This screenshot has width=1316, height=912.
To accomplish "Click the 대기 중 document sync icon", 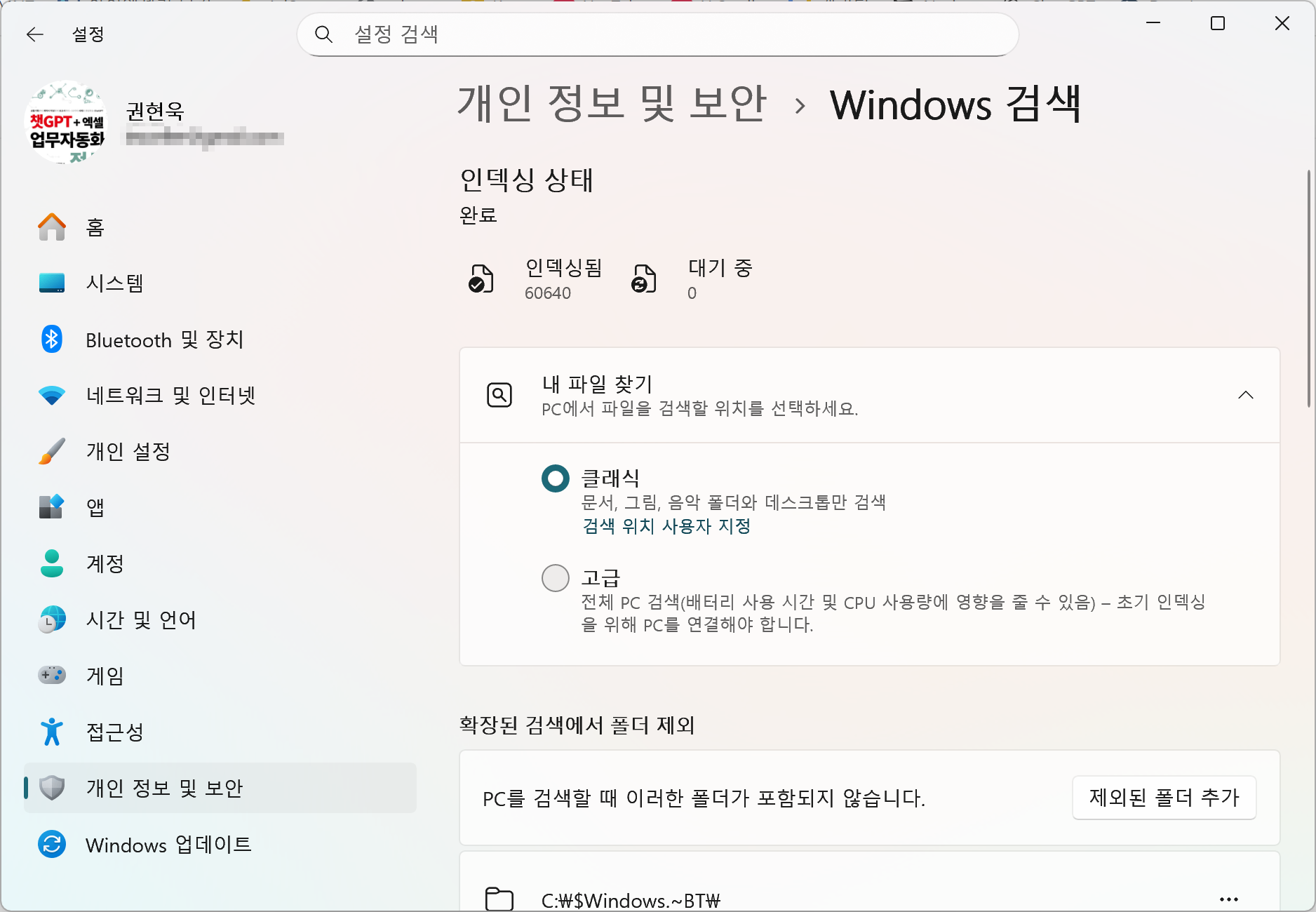I will click(644, 279).
